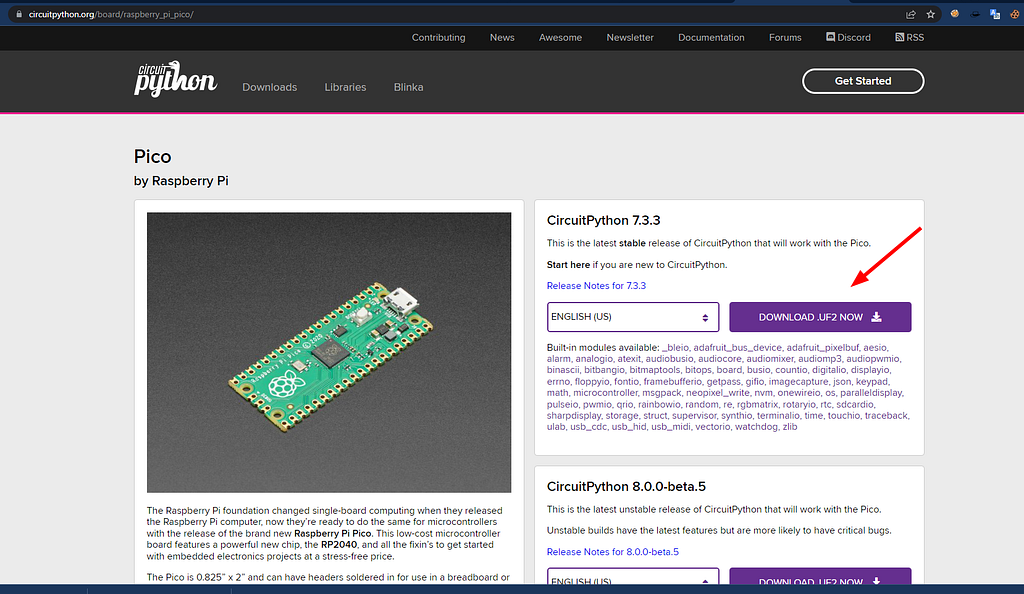The image size is (1024, 594).
Task: Open the Blinka page
Action: click(x=408, y=87)
